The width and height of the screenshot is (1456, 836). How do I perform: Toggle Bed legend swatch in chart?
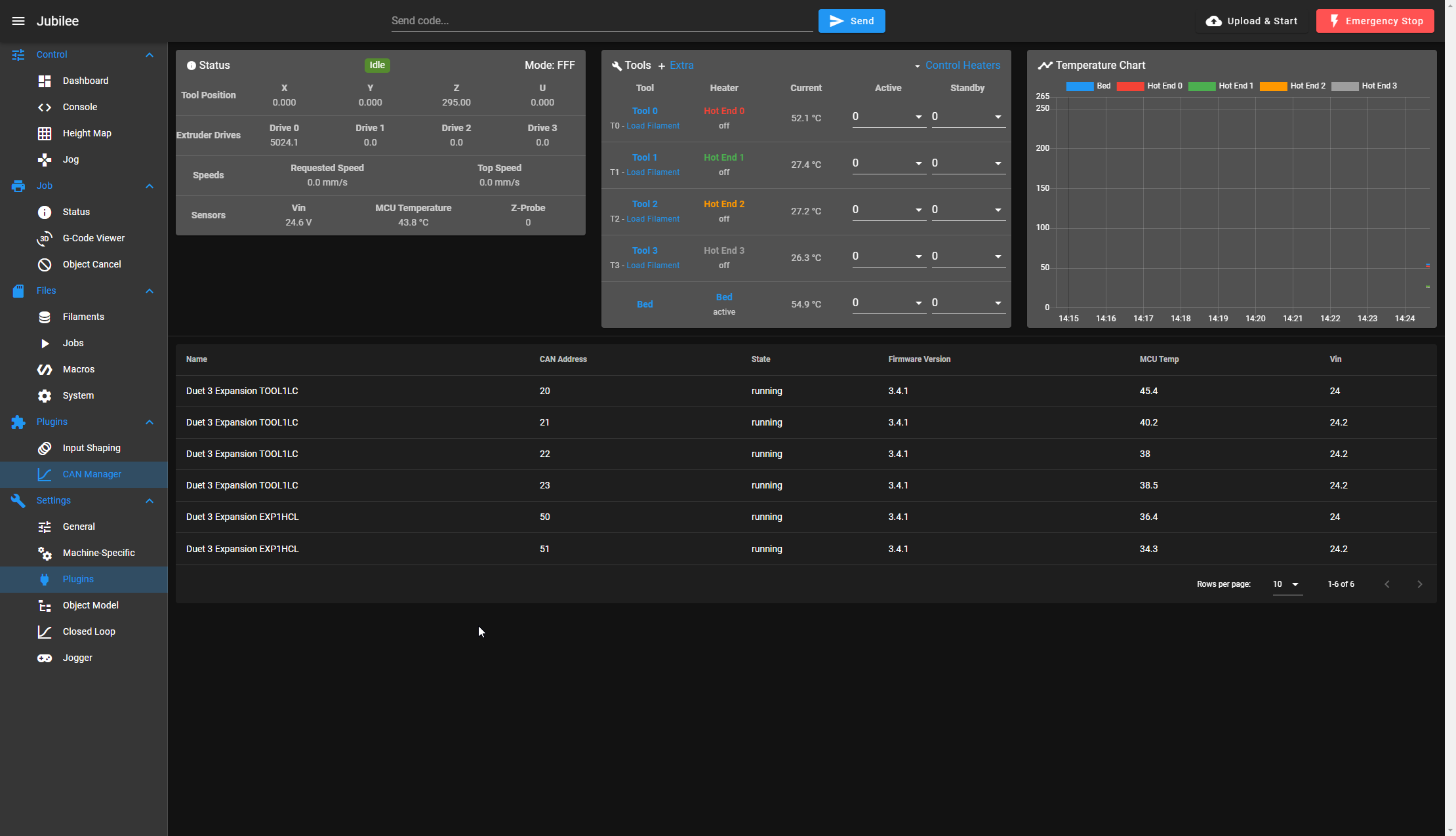coord(1080,86)
